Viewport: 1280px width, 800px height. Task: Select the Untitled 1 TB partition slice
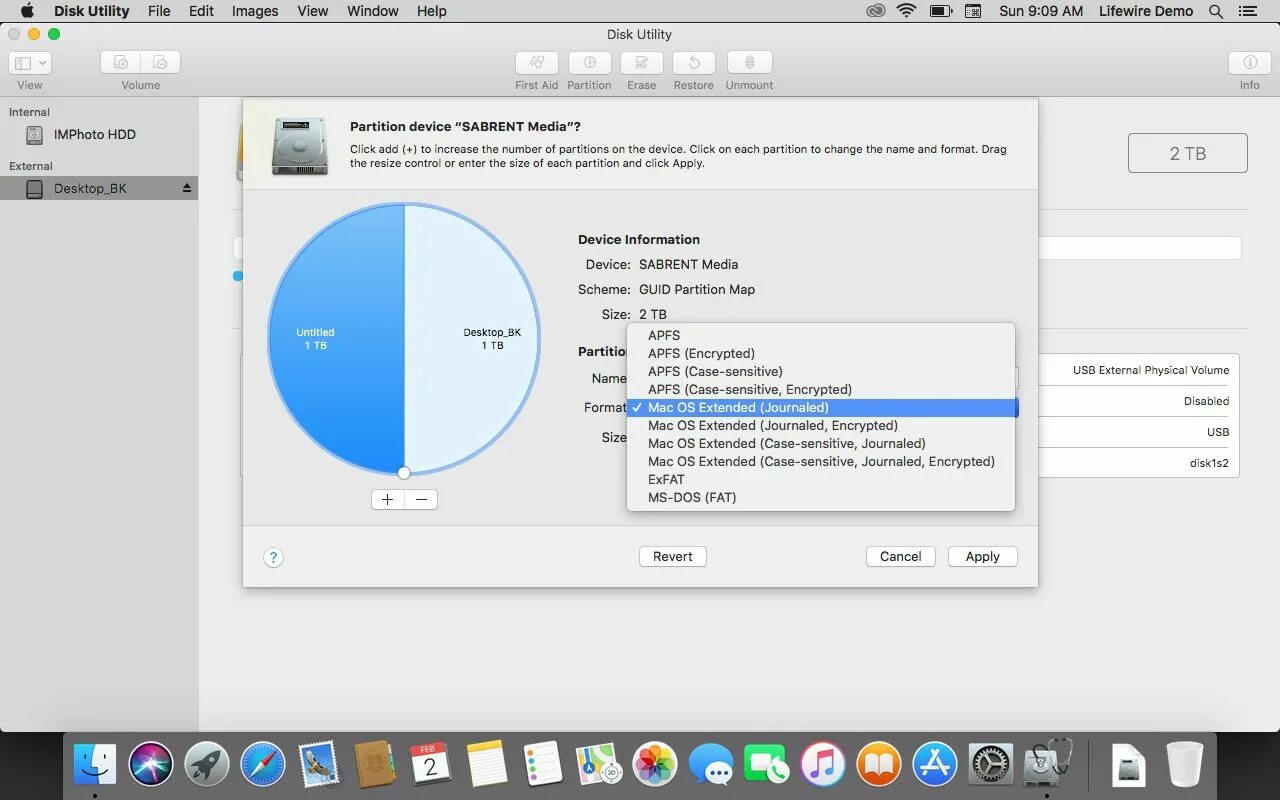tap(335, 339)
